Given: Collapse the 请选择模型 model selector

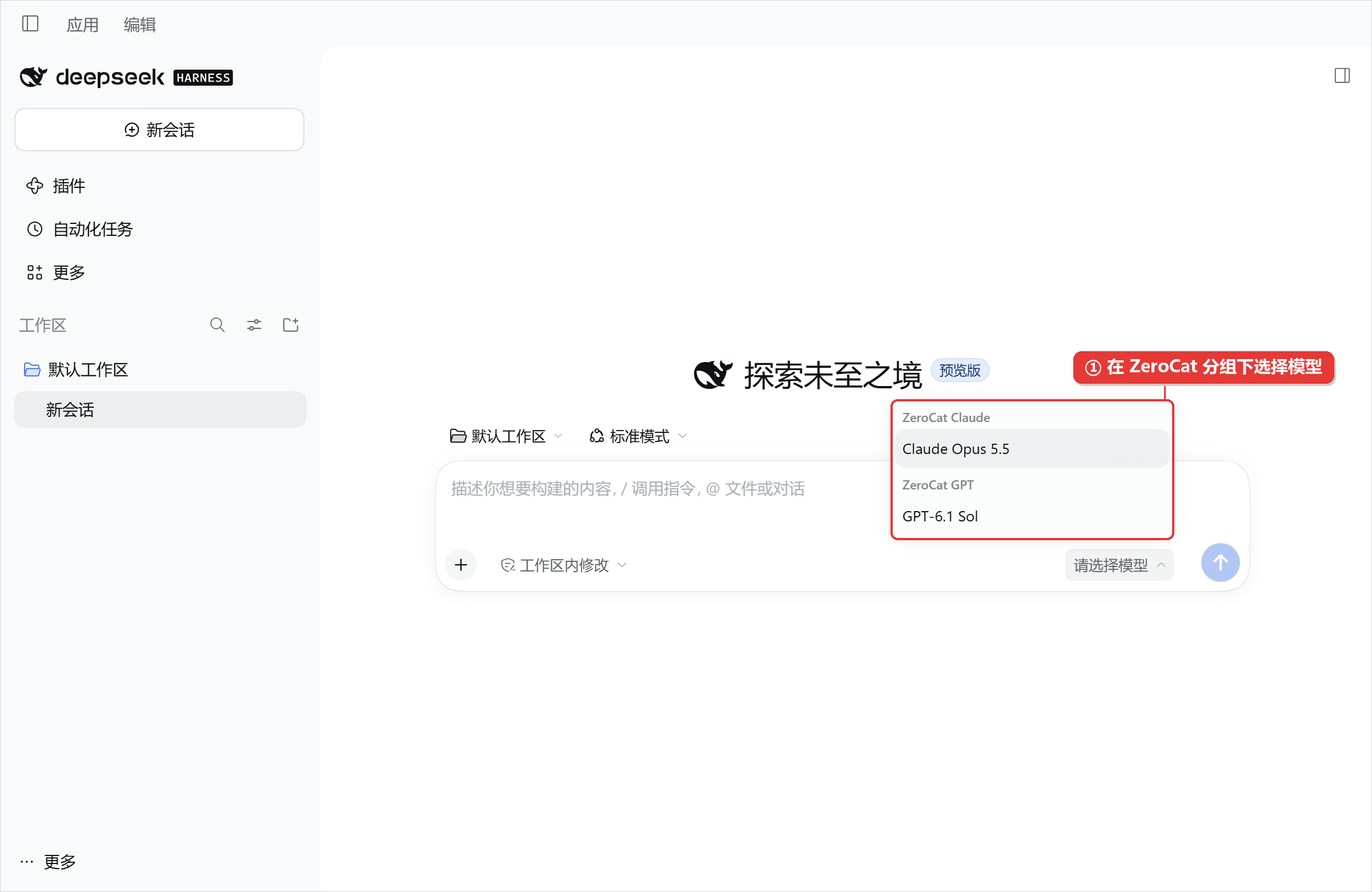Looking at the screenshot, I should coord(1119,565).
